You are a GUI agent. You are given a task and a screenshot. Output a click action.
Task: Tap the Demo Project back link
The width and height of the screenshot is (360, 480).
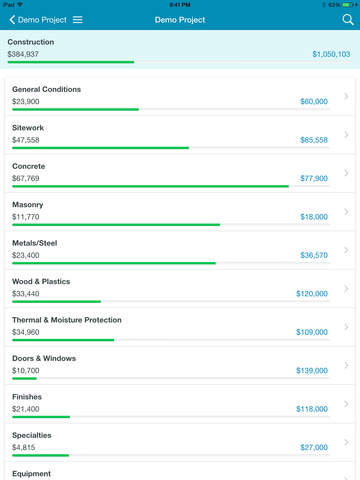tap(42, 20)
